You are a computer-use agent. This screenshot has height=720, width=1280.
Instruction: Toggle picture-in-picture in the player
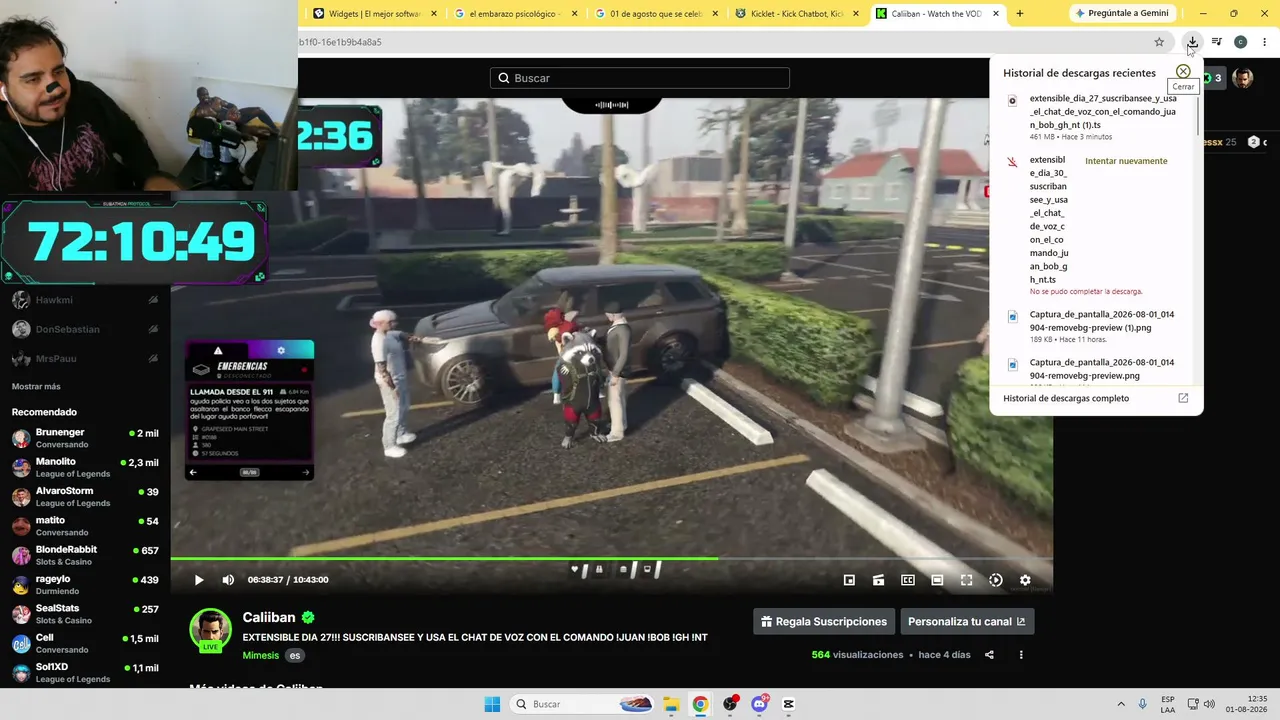849,580
